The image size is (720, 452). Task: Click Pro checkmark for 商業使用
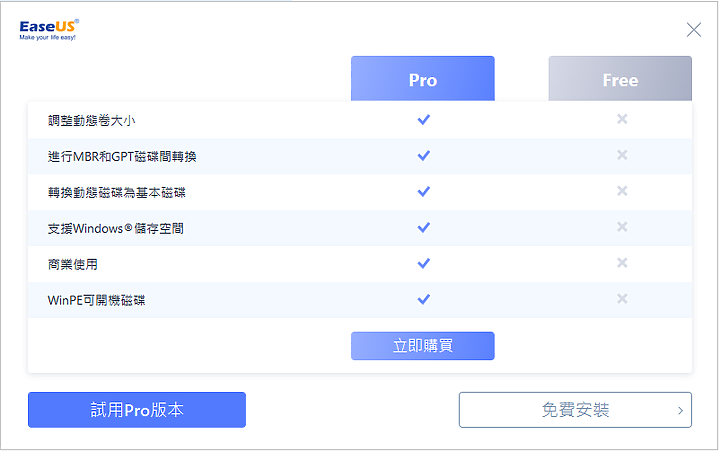tap(423, 263)
